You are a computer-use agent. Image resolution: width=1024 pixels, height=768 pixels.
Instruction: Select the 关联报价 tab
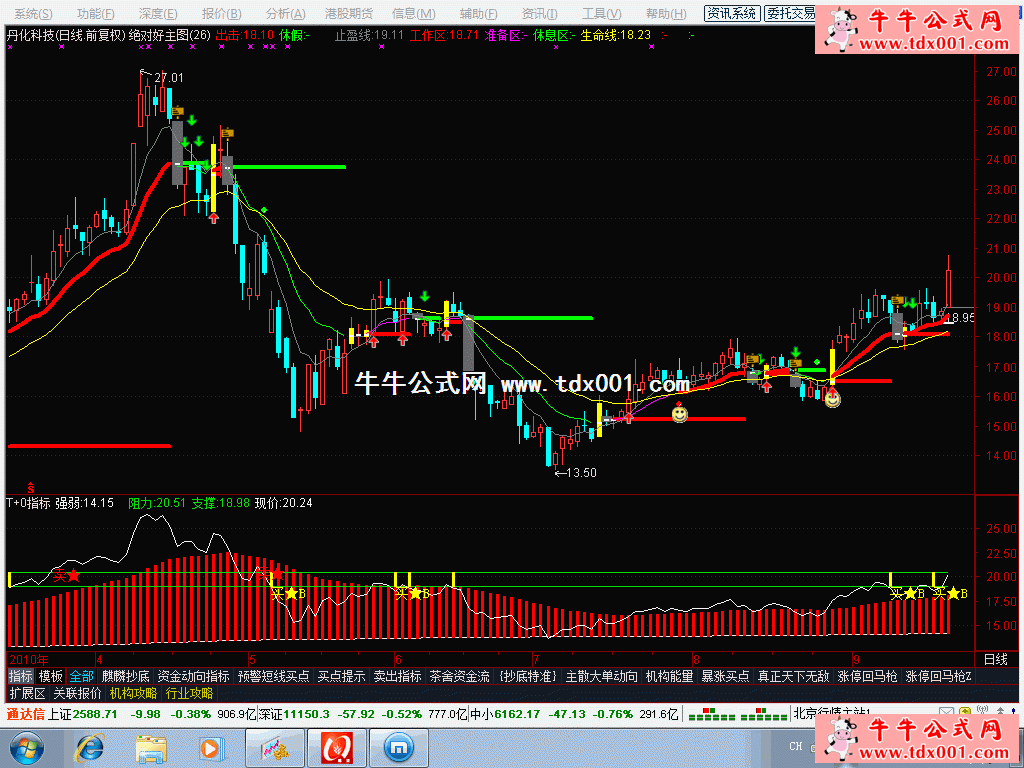tap(77, 693)
